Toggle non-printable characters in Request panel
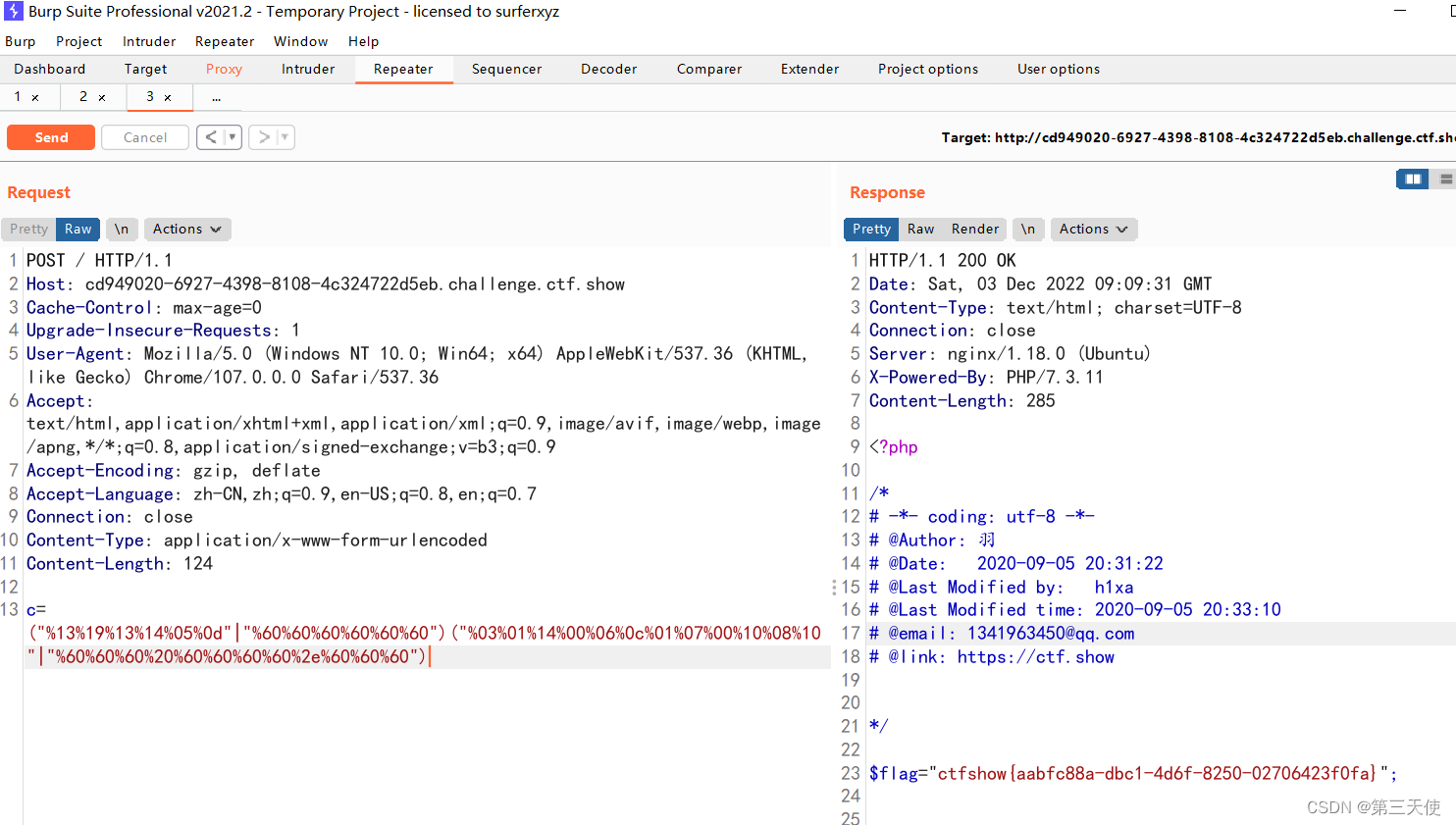The height and width of the screenshot is (825, 1456). click(122, 229)
